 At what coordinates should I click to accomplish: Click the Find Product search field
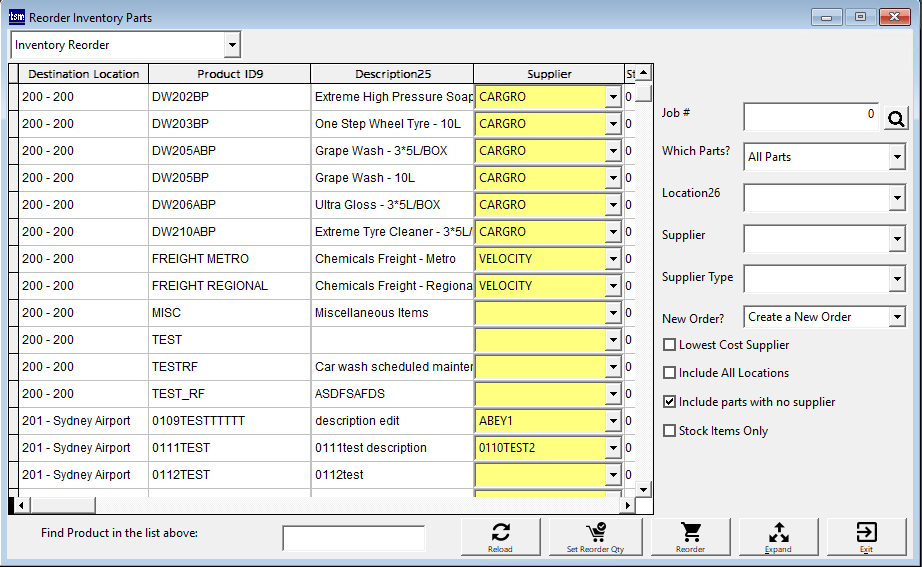[x=353, y=538]
